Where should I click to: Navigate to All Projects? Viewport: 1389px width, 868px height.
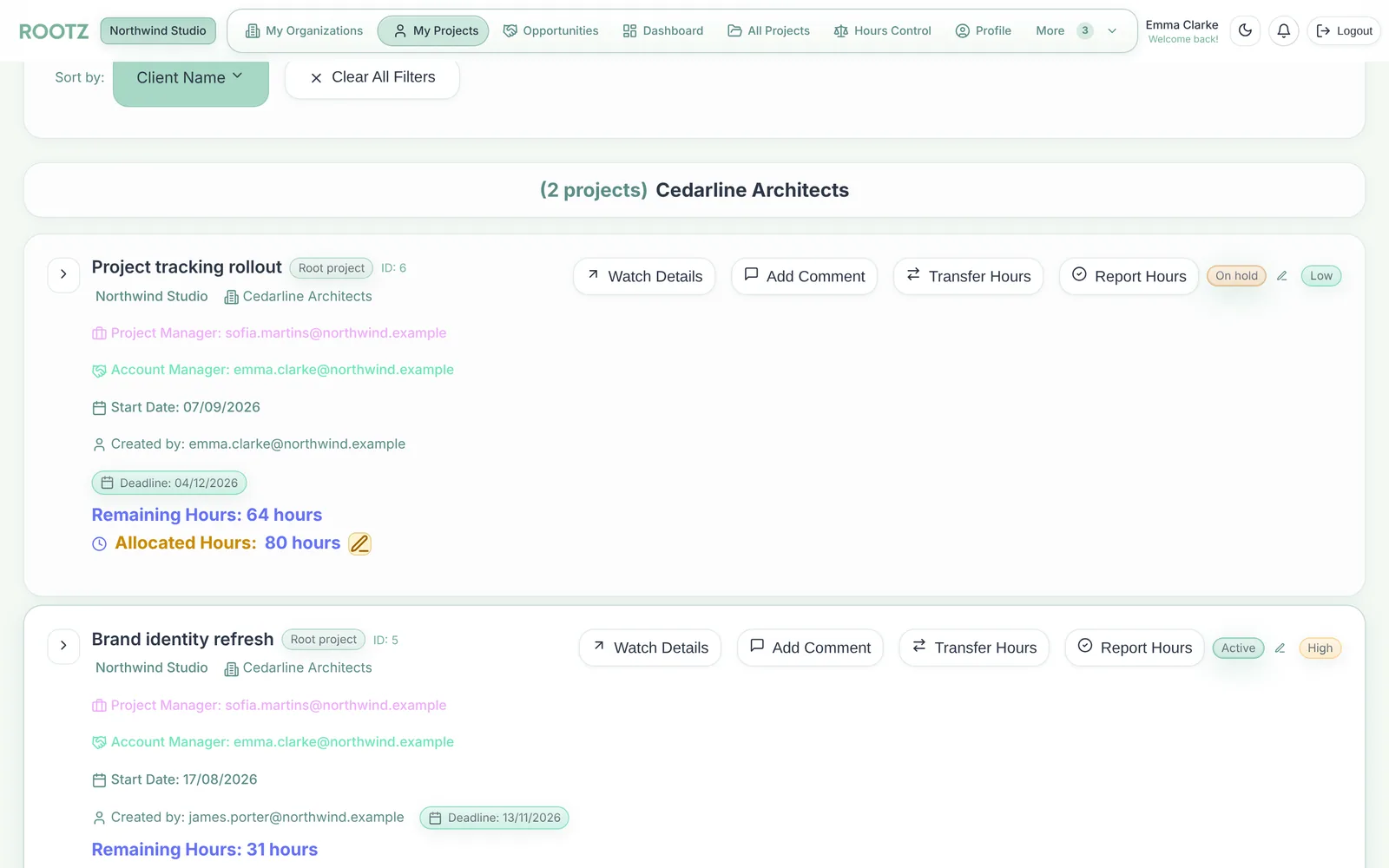coord(768,30)
